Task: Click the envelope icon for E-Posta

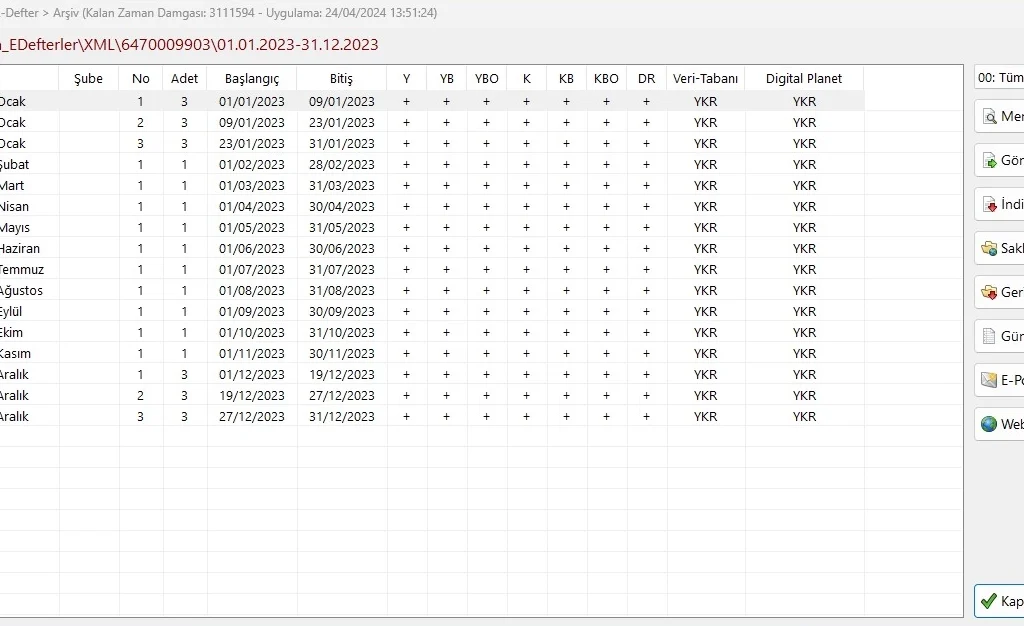Action: [x=989, y=380]
